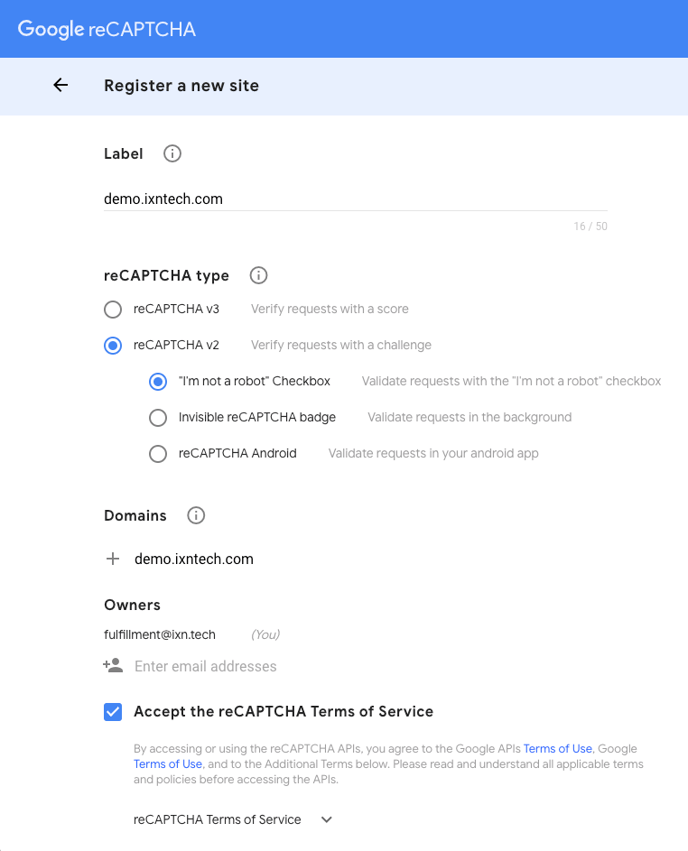Add a domain with the plus icon

point(113,558)
